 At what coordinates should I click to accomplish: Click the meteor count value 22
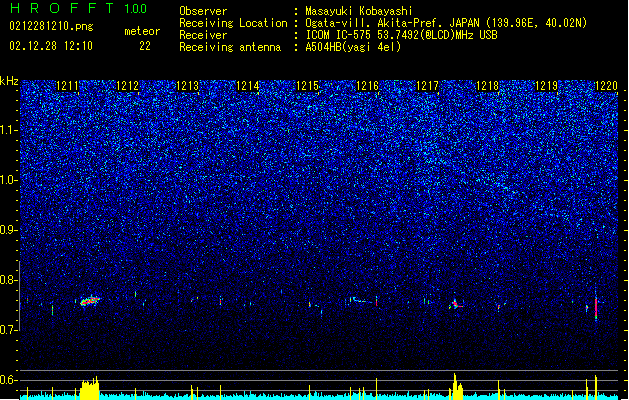[145, 46]
